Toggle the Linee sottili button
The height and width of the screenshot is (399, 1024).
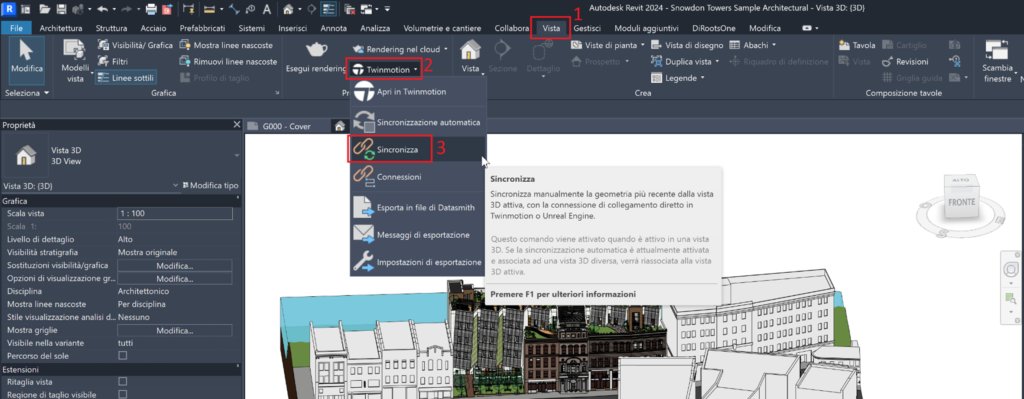pos(125,78)
